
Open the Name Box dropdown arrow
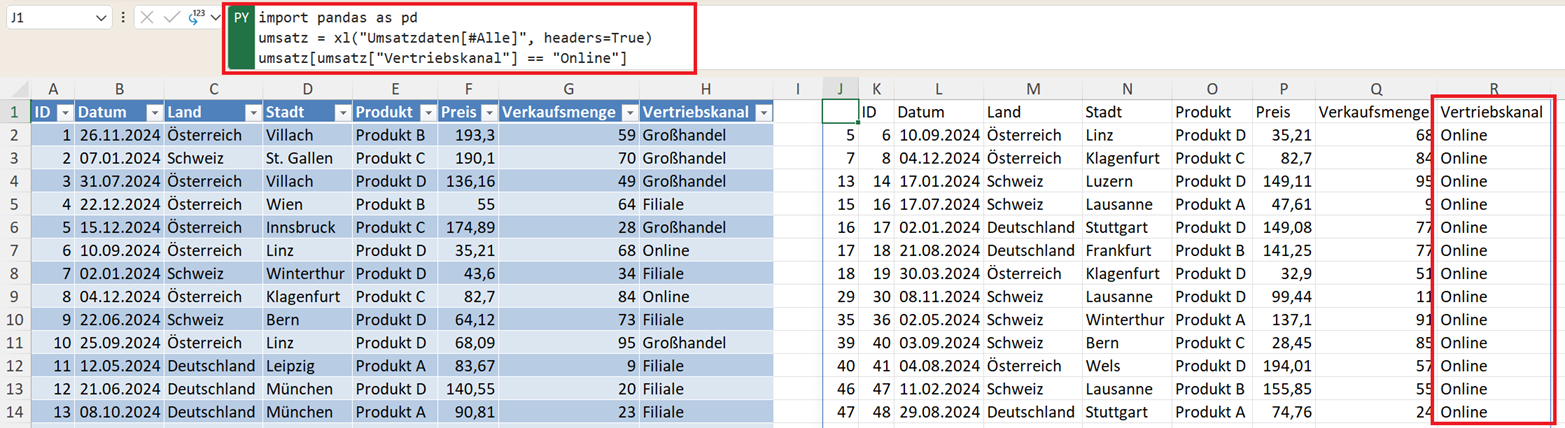tap(101, 18)
